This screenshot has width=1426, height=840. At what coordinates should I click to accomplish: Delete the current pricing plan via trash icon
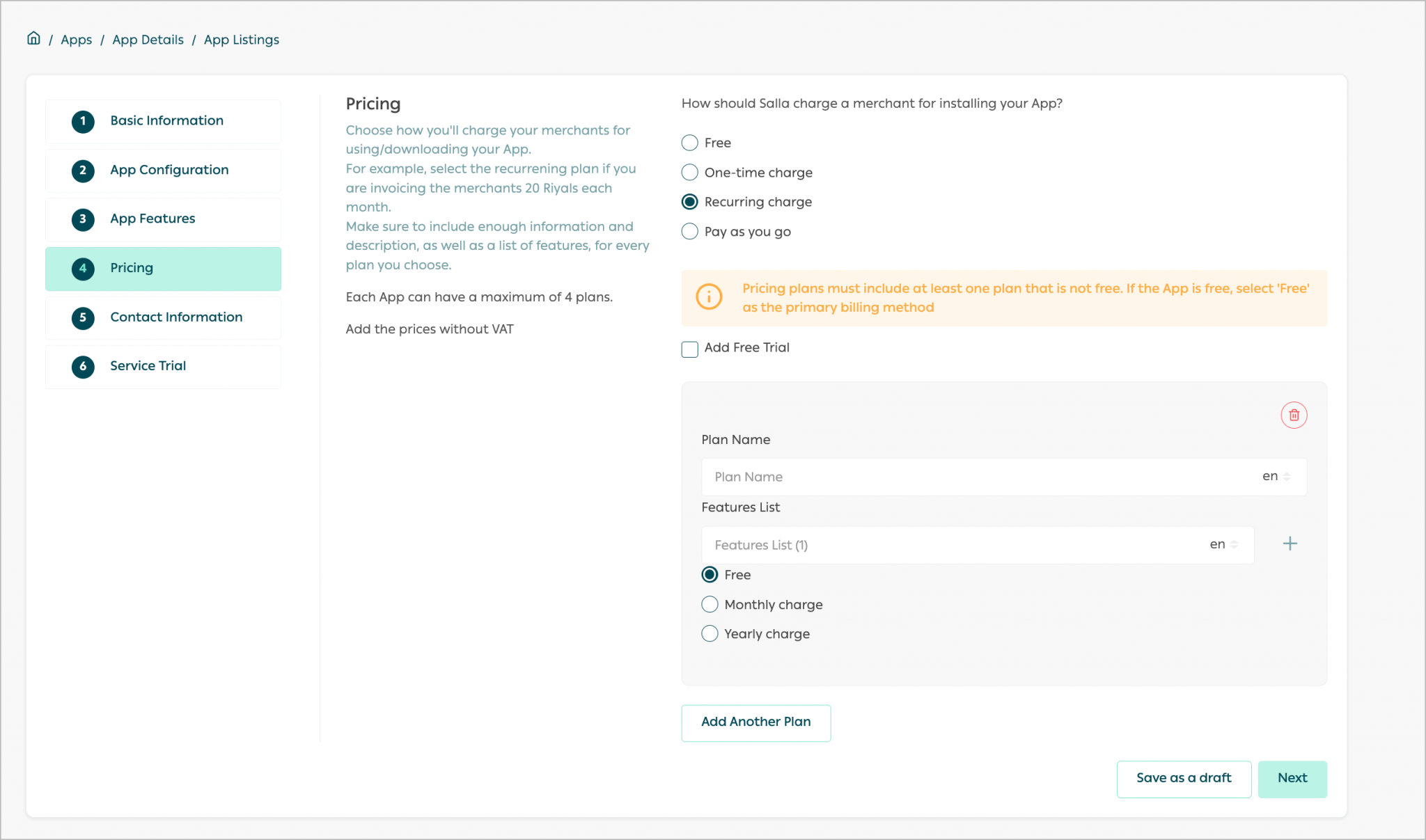pyautogui.click(x=1294, y=415)
